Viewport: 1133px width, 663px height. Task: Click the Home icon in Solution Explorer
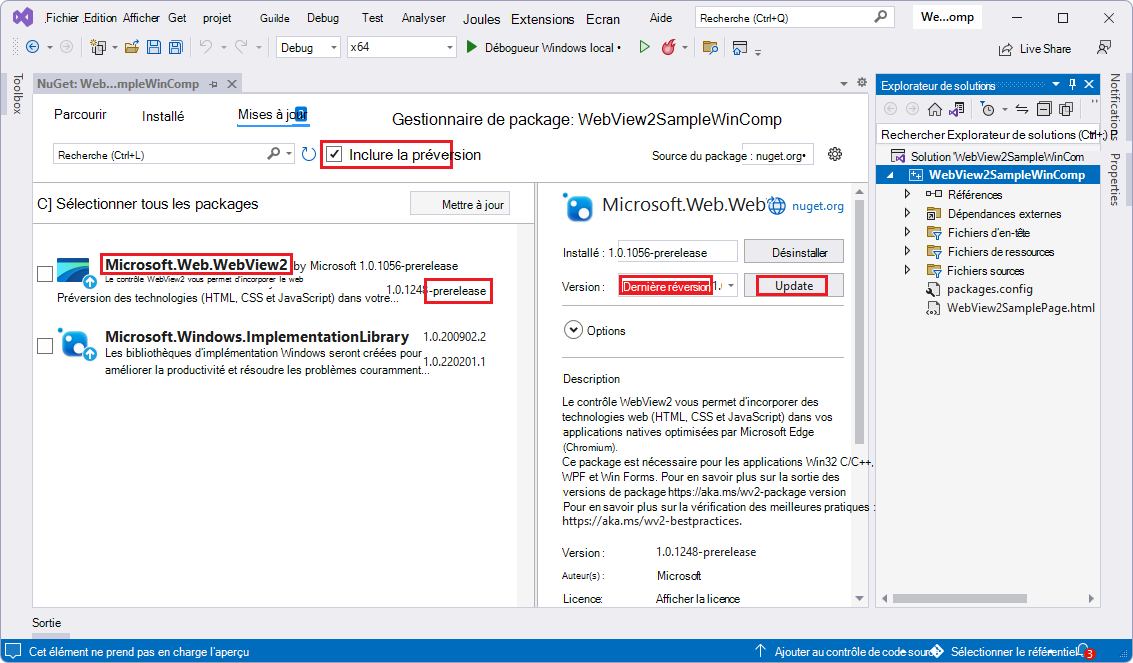coord(935,108)
